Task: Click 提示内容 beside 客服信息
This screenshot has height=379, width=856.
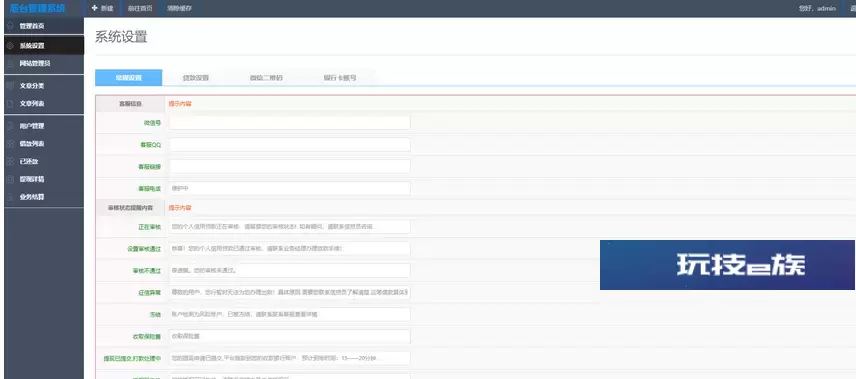Action: [180, 104]
